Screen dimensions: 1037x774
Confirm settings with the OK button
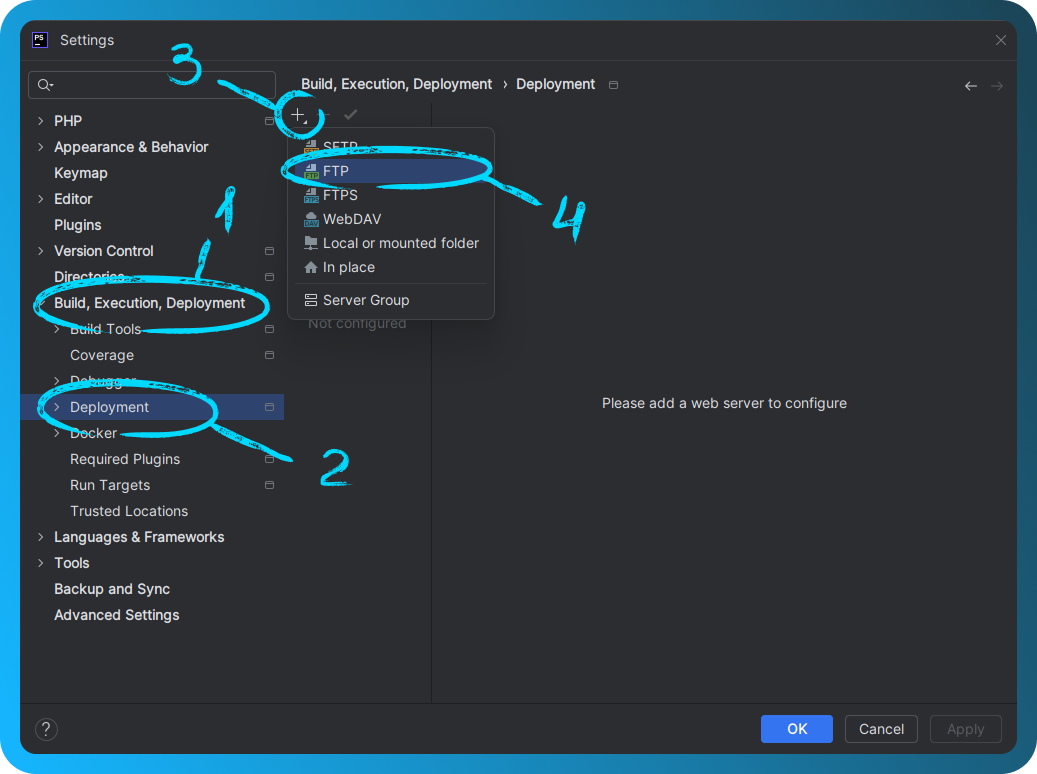coord(796,729)
